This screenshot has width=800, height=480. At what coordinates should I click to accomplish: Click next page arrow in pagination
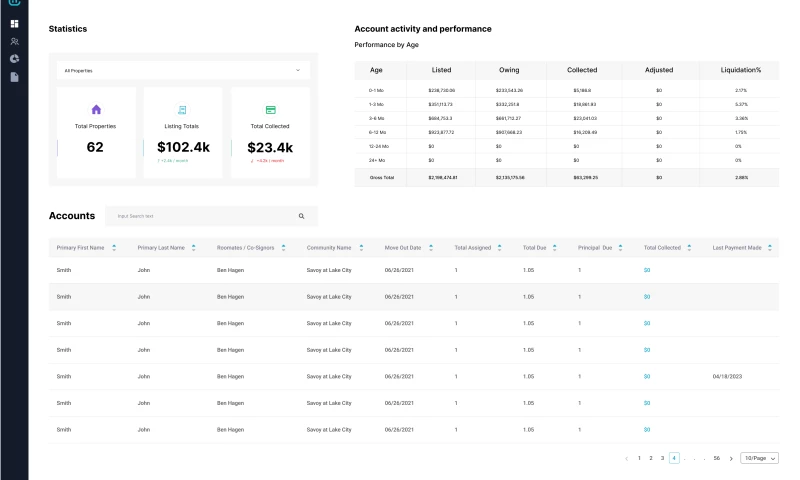(731, 458)
